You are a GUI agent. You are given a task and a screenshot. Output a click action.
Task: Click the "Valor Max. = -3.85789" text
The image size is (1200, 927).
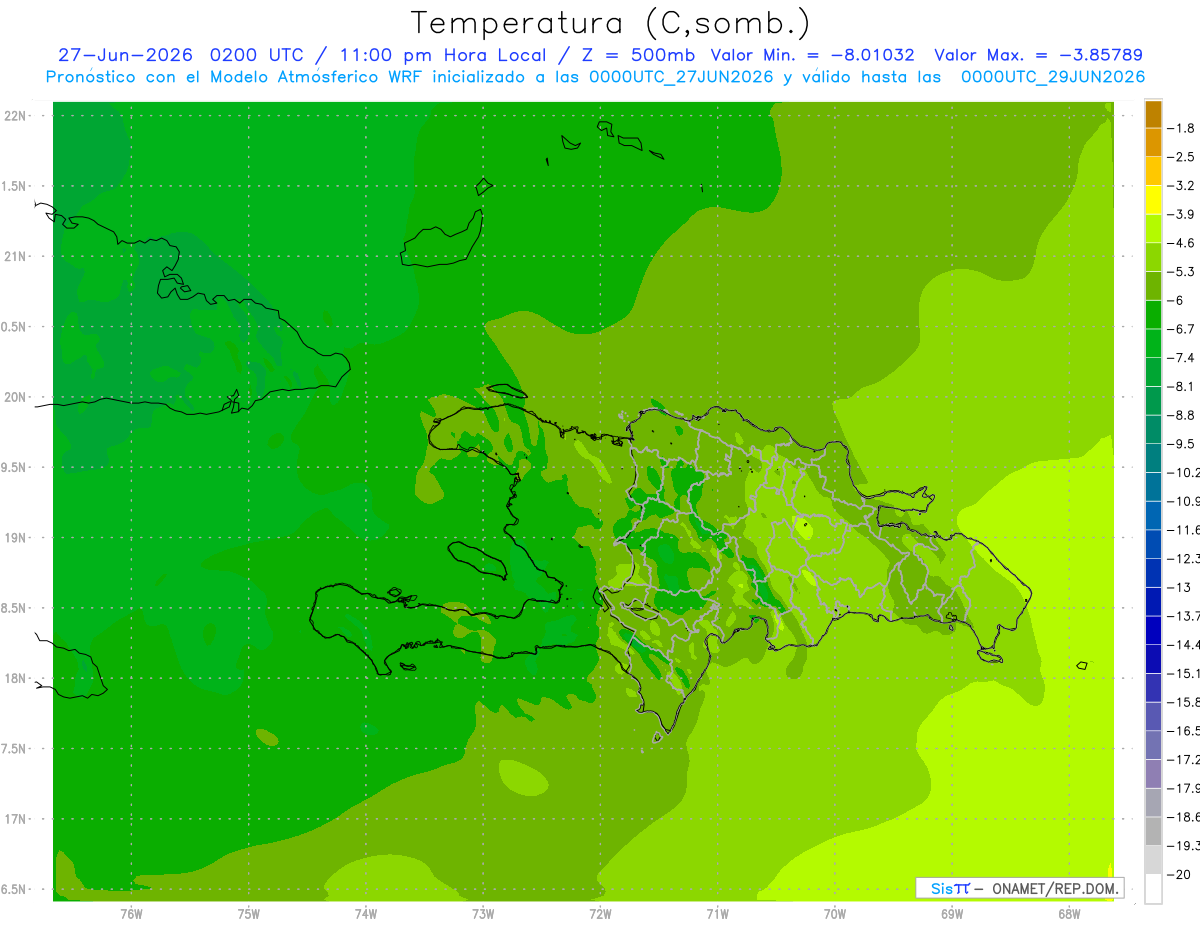coord(1038,55)
